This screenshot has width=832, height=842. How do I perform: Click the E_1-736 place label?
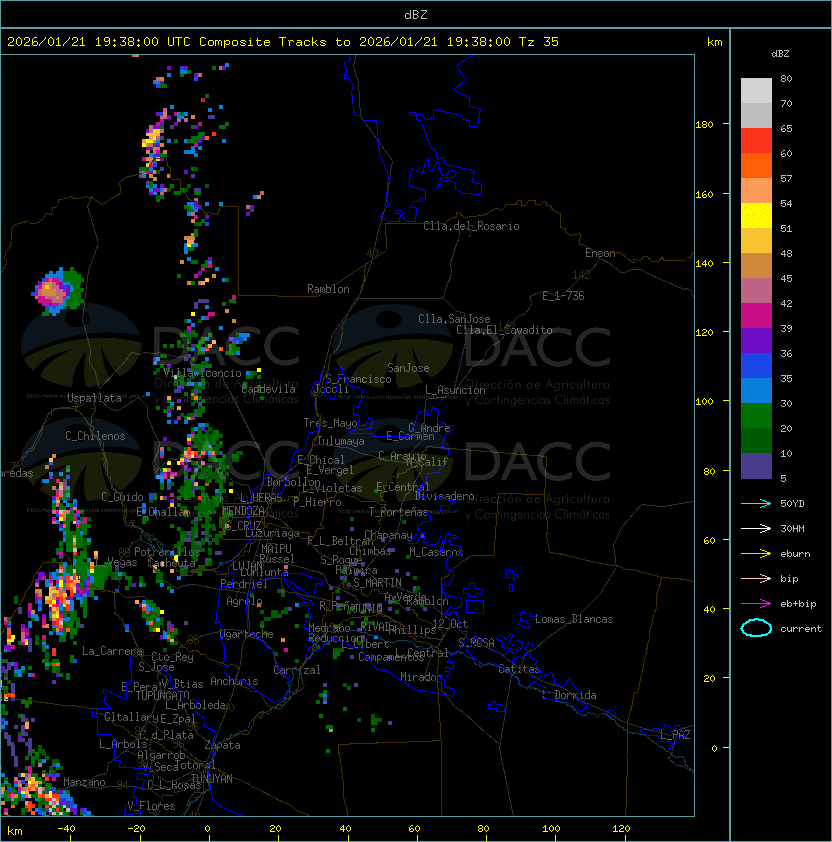tap(563, 296)
